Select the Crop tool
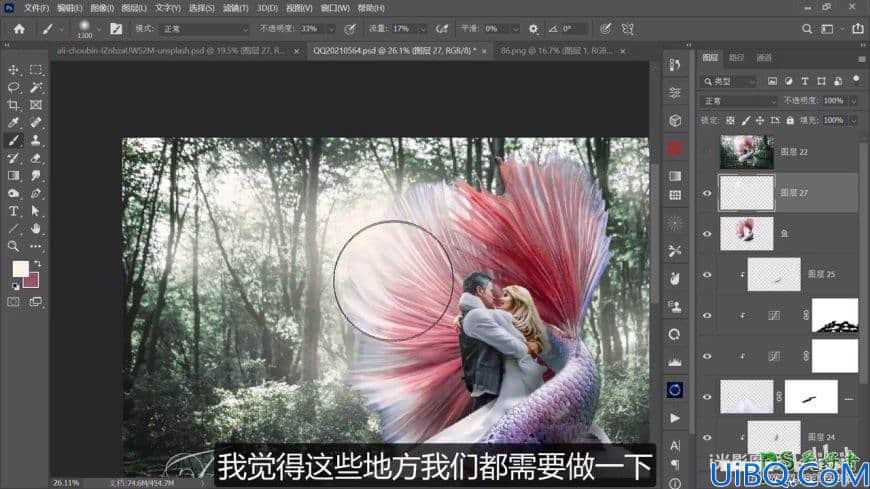 point(13,105)
